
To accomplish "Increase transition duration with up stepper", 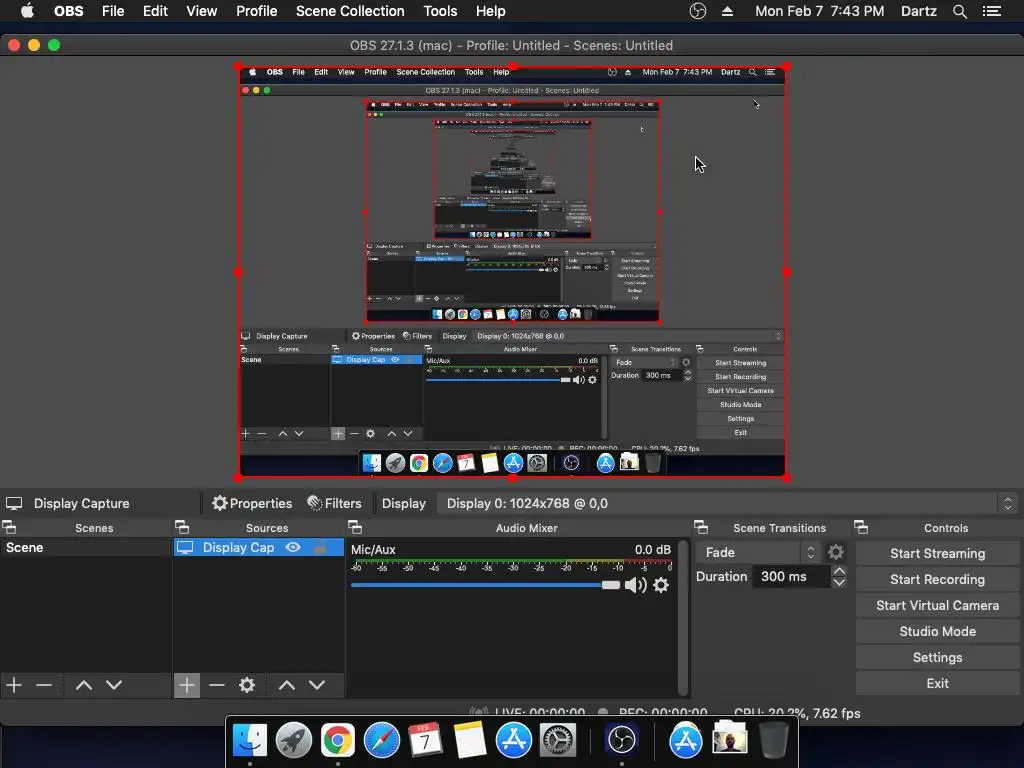I will [839, 571].
